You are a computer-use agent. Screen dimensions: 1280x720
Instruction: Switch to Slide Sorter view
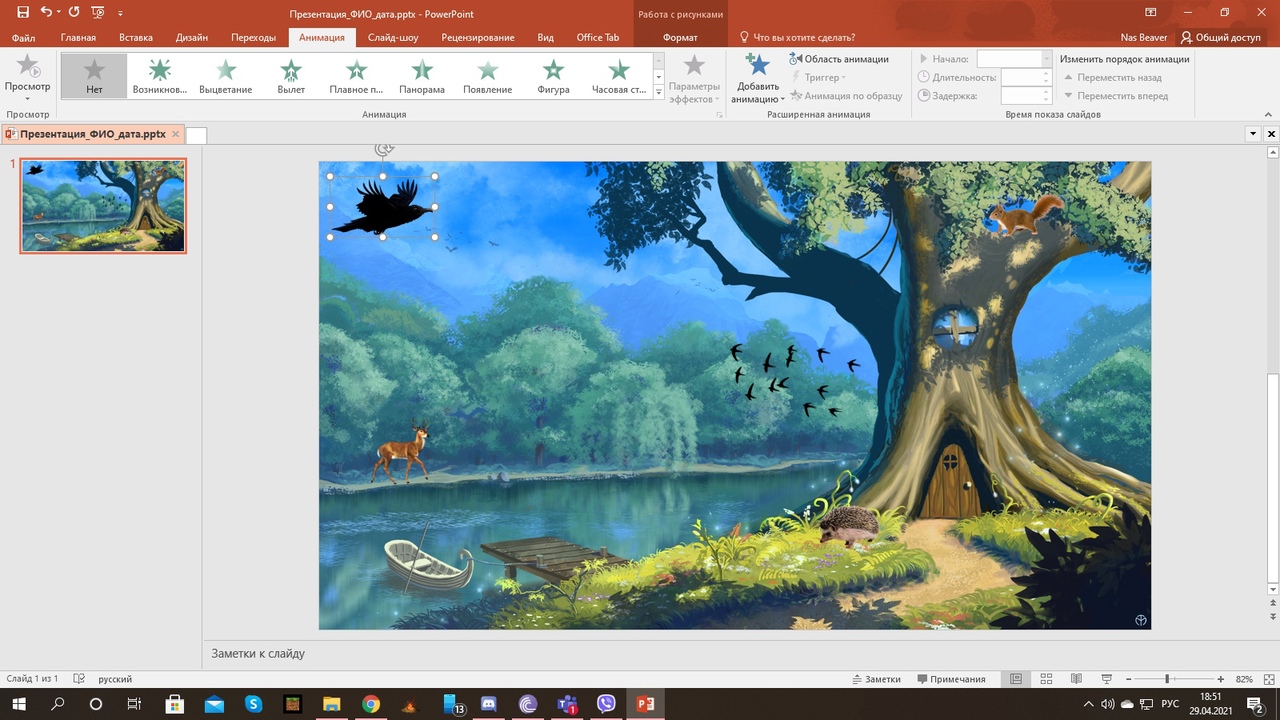pyautogui.click(x=1047, y=679)
